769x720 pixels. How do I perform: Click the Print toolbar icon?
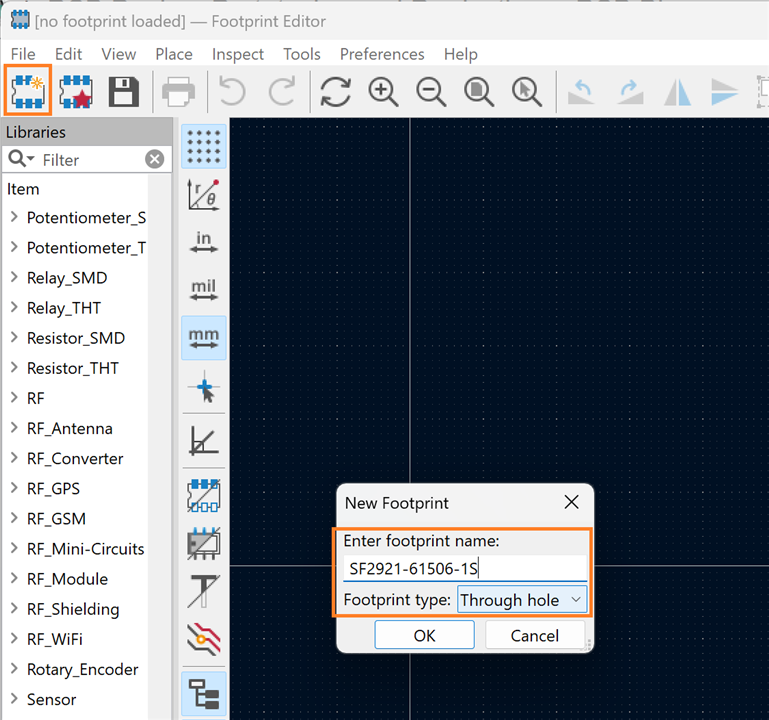click(x=178, y=92)
